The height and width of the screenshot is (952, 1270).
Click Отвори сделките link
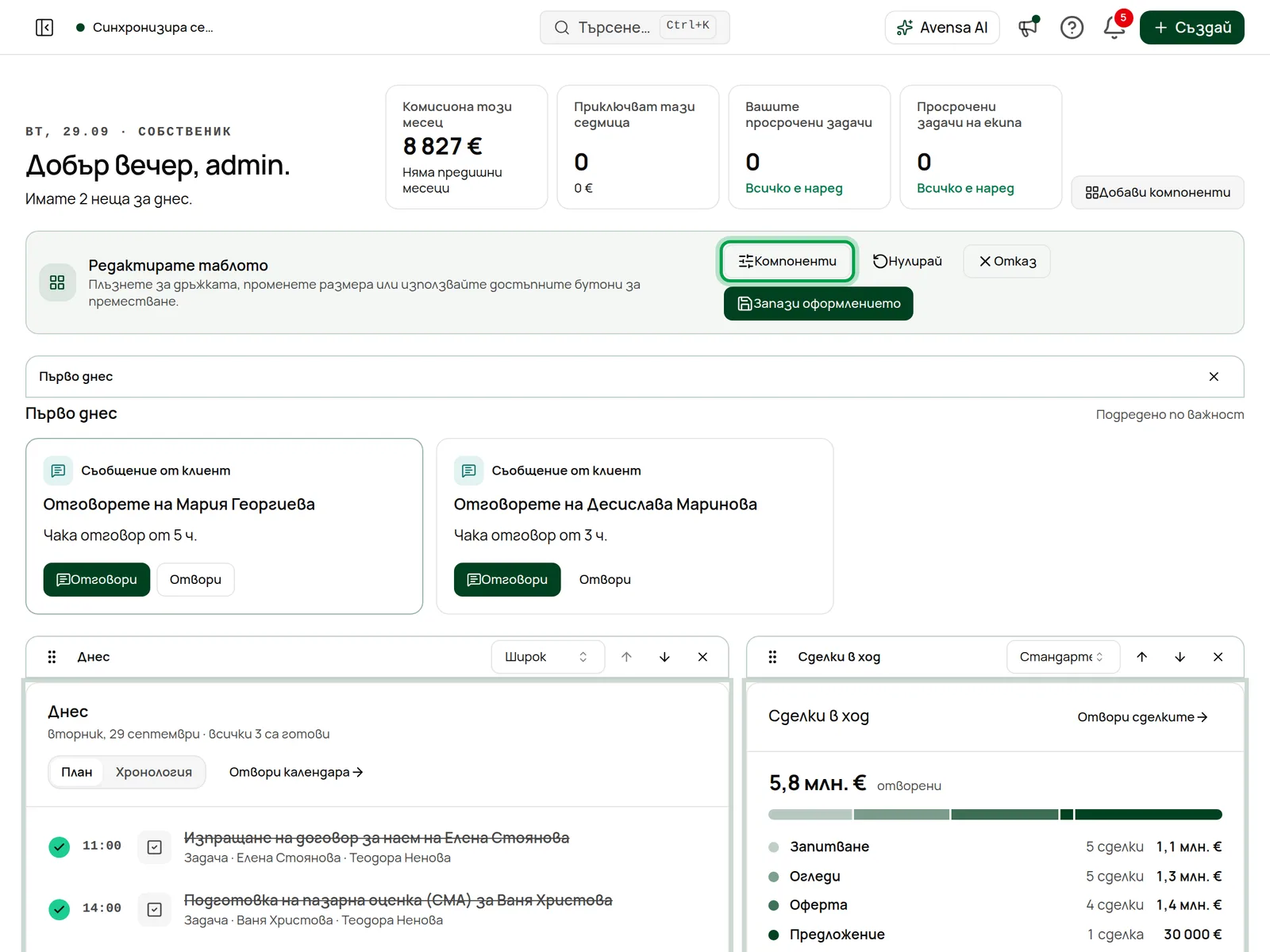click(x=1142, y=717)
